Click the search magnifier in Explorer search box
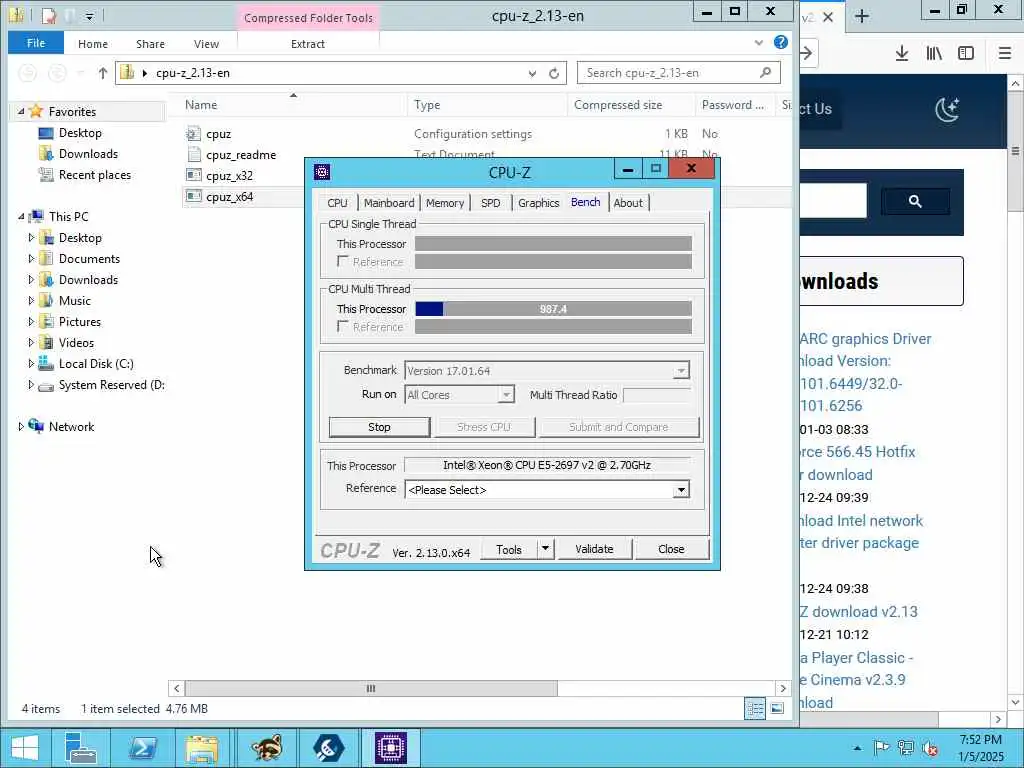Image resolution: width=1024 pixels, height=768 pixels. coord(765,72)
